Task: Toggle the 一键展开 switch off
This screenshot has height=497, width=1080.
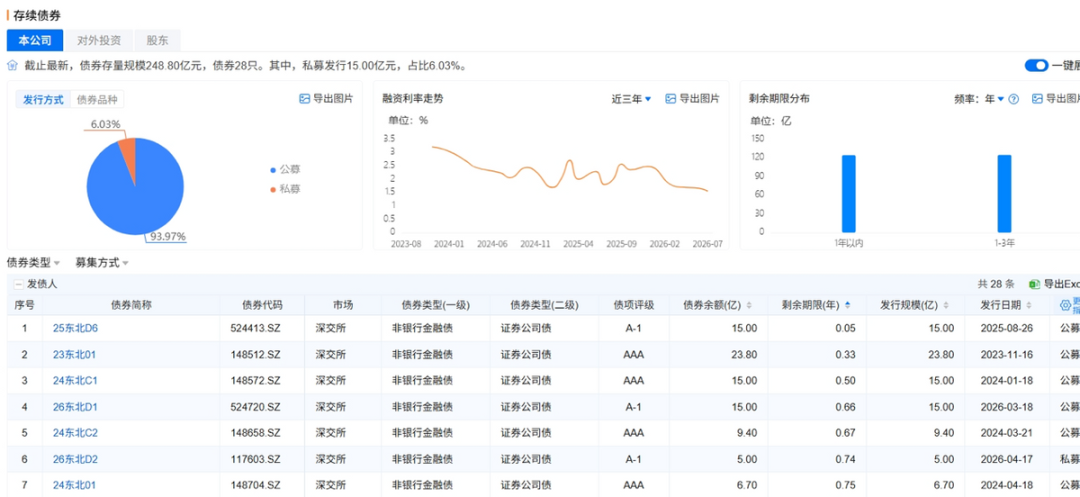Action: 1037,65
